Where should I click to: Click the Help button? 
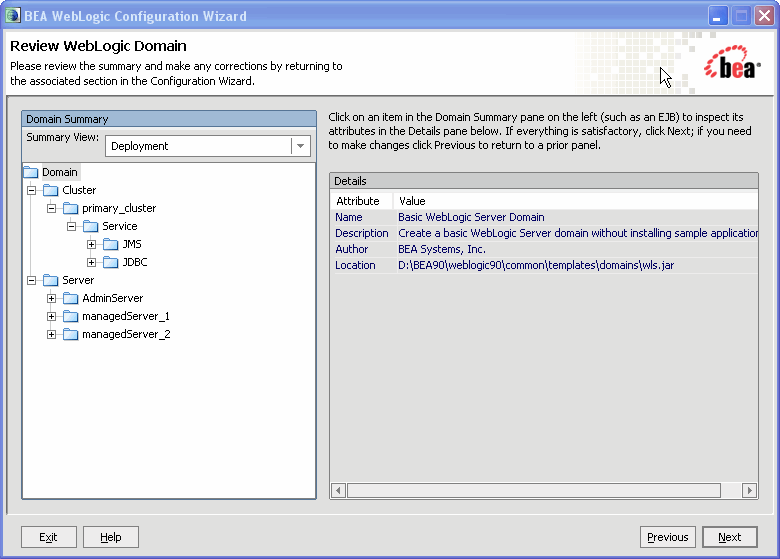[x=111, y=537]
